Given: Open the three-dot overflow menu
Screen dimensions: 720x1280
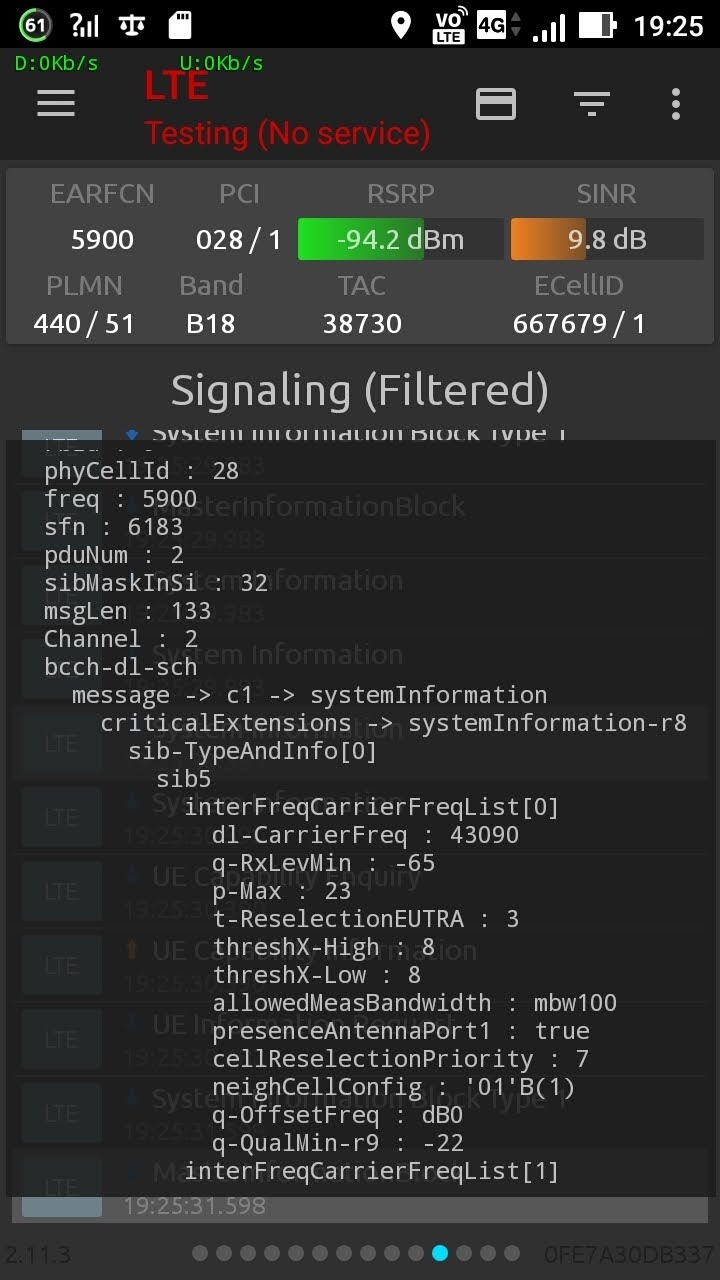Looking at the screenshot, I should (676, 103).
